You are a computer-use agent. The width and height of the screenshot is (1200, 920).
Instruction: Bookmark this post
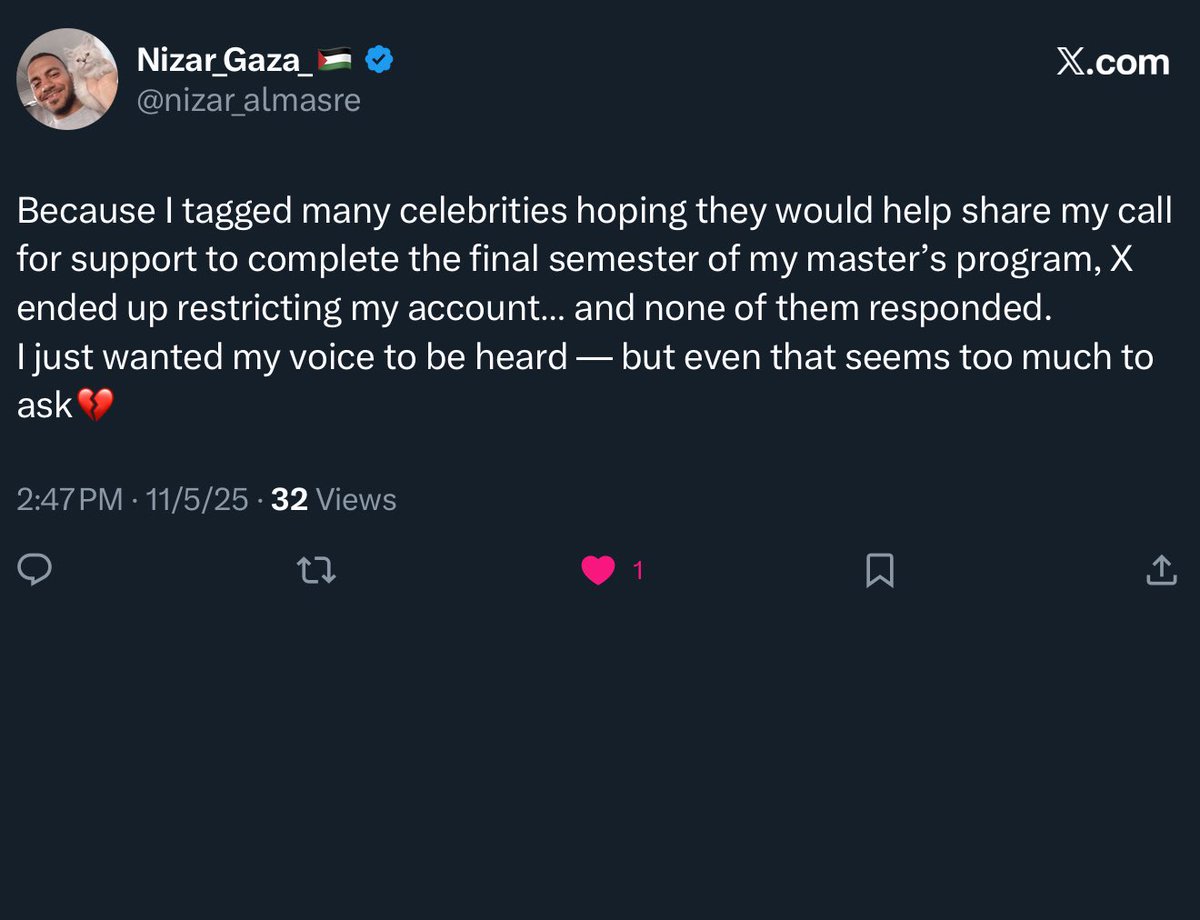point(879,571)
